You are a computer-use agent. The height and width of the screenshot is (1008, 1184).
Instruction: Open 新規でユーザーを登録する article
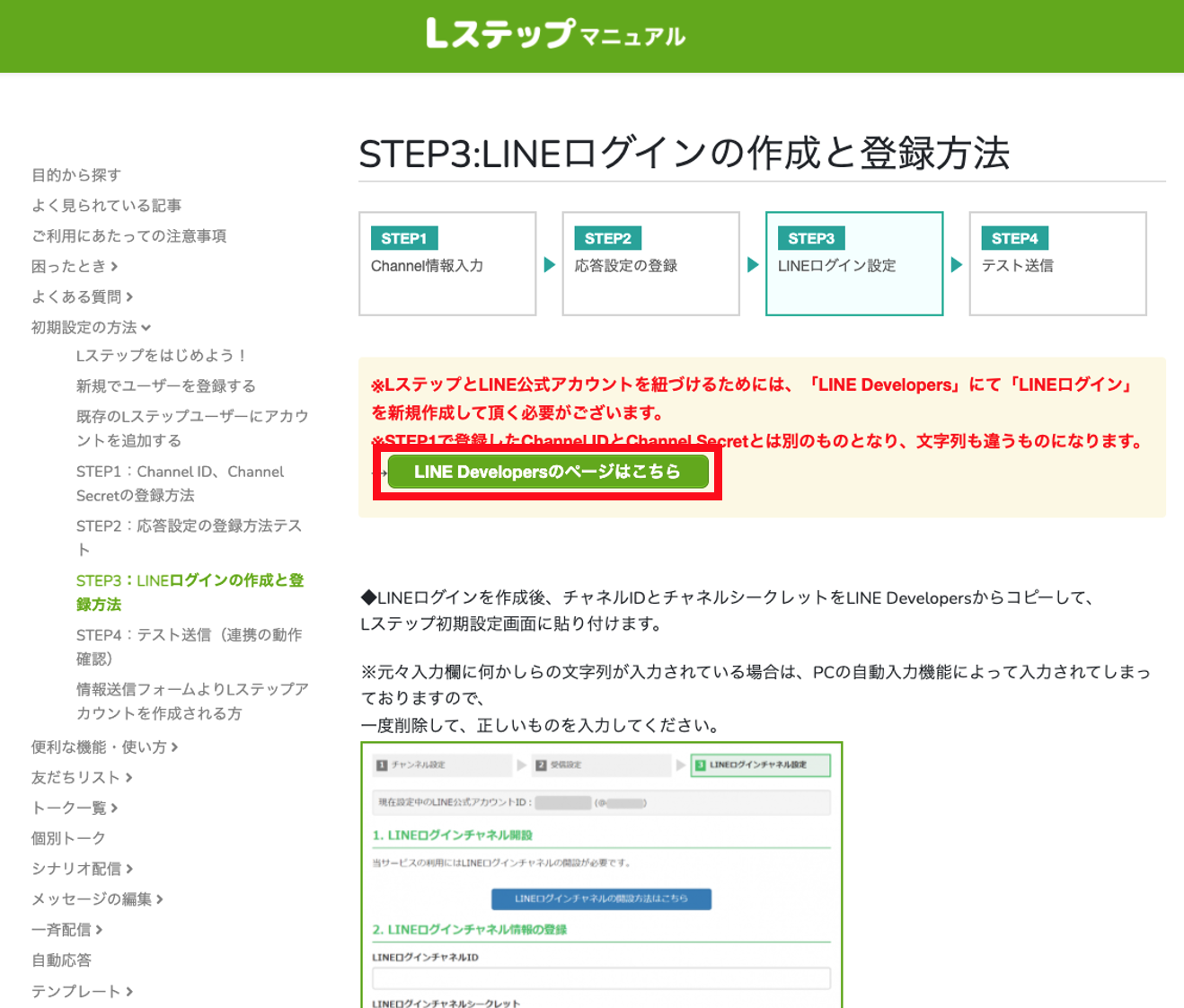coord(166,386)
